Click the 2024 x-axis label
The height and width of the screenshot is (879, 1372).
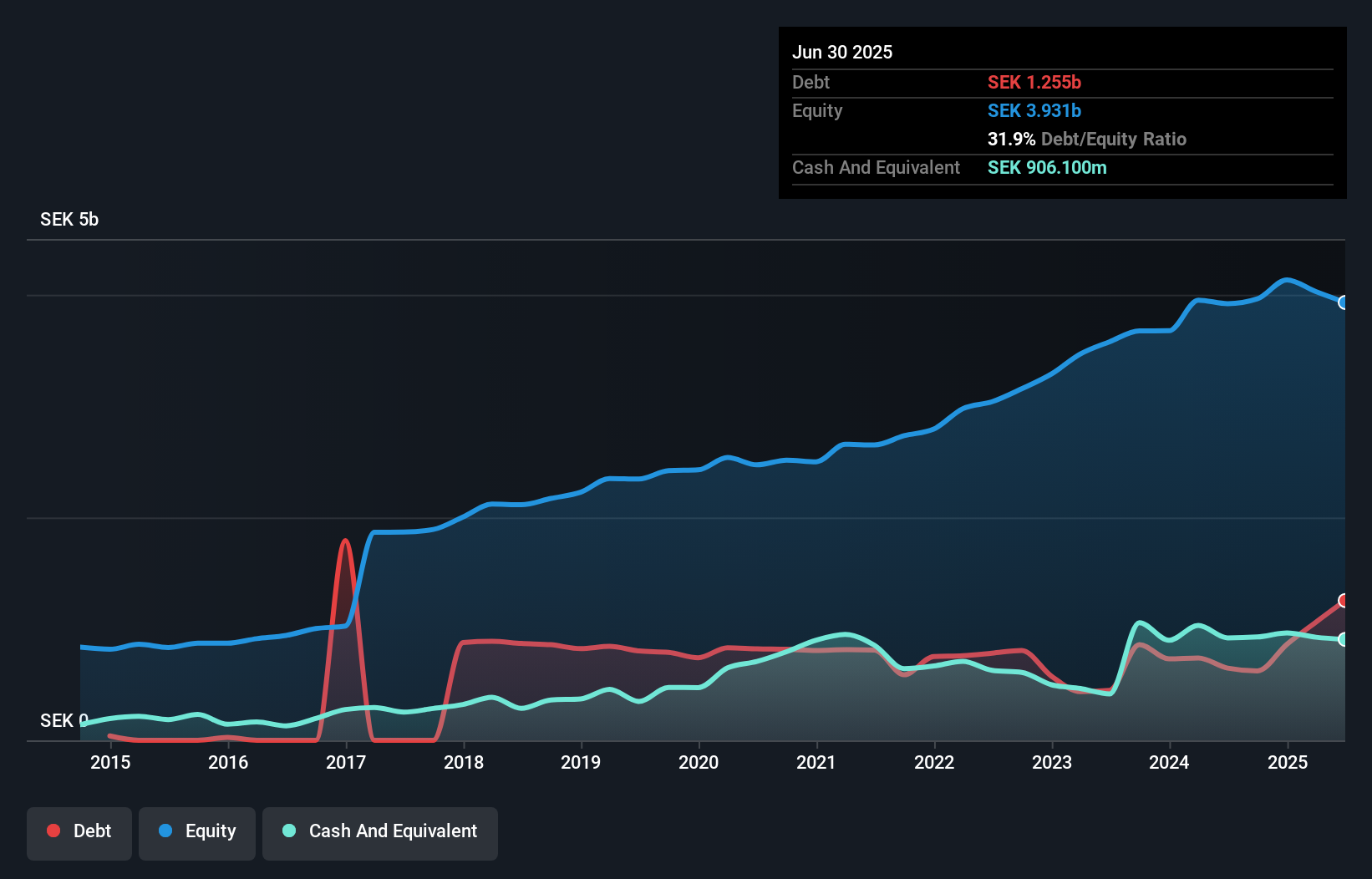[x=1169, y=762]
